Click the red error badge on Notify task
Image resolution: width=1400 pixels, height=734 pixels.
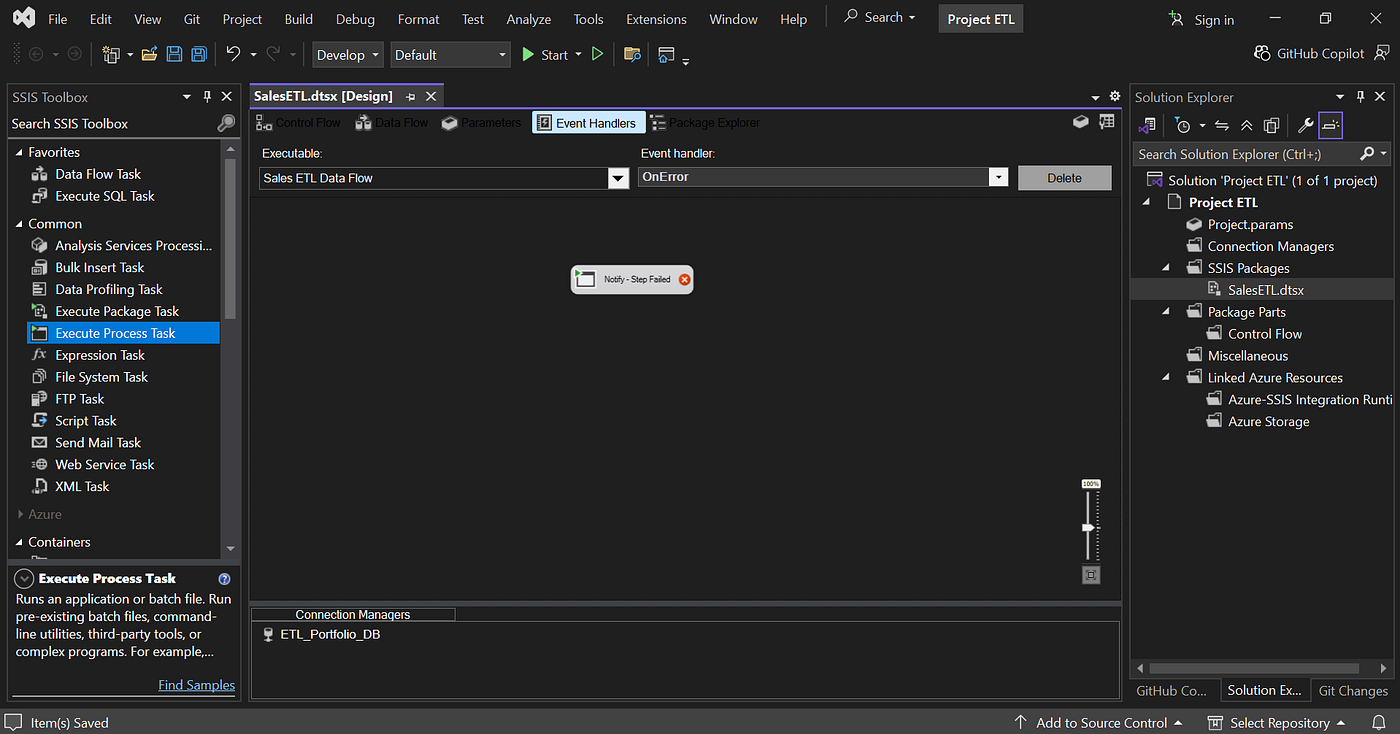684,280
